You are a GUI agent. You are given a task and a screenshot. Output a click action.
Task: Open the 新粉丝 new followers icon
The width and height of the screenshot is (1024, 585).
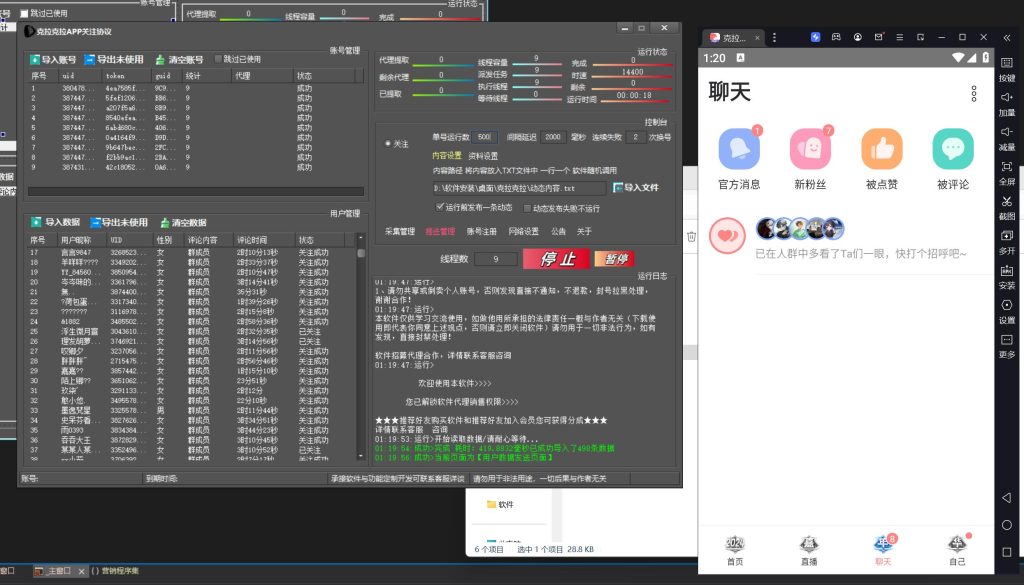810,149
